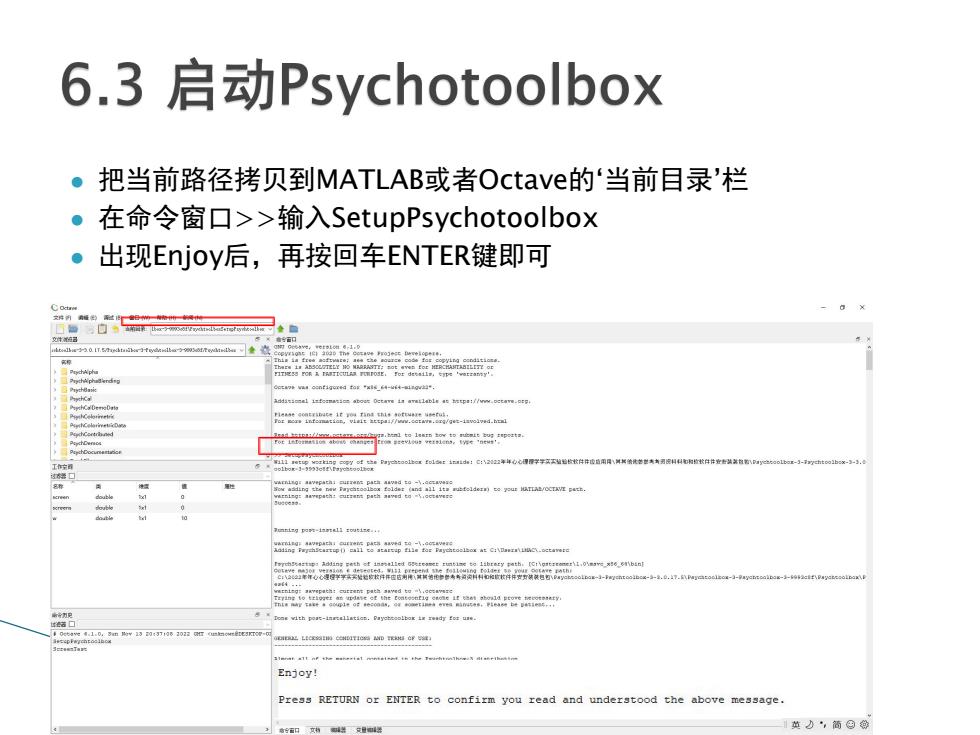
Task: Undock the file browser panel
Action: pyautogui.click(x=258, y=339)
